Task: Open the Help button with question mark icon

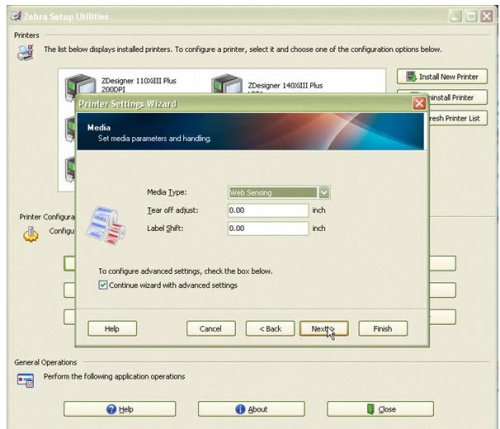Action: tap(120, 409)
